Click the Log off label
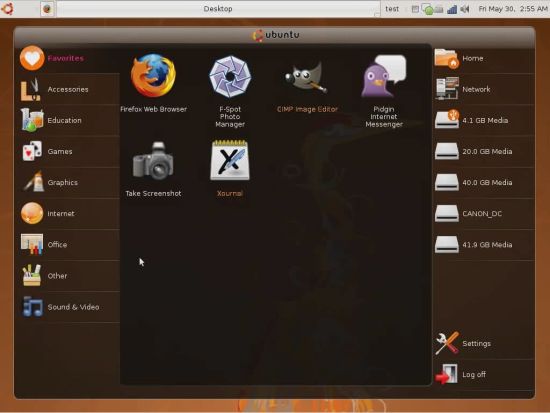The width and height of the screenshot is (550, 413). (x=474, y=374)
